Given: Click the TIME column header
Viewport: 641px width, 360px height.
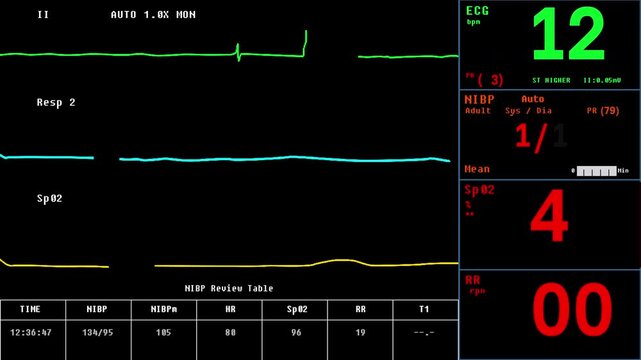Looking at the screenshot, I should click(x=30, y=309).
